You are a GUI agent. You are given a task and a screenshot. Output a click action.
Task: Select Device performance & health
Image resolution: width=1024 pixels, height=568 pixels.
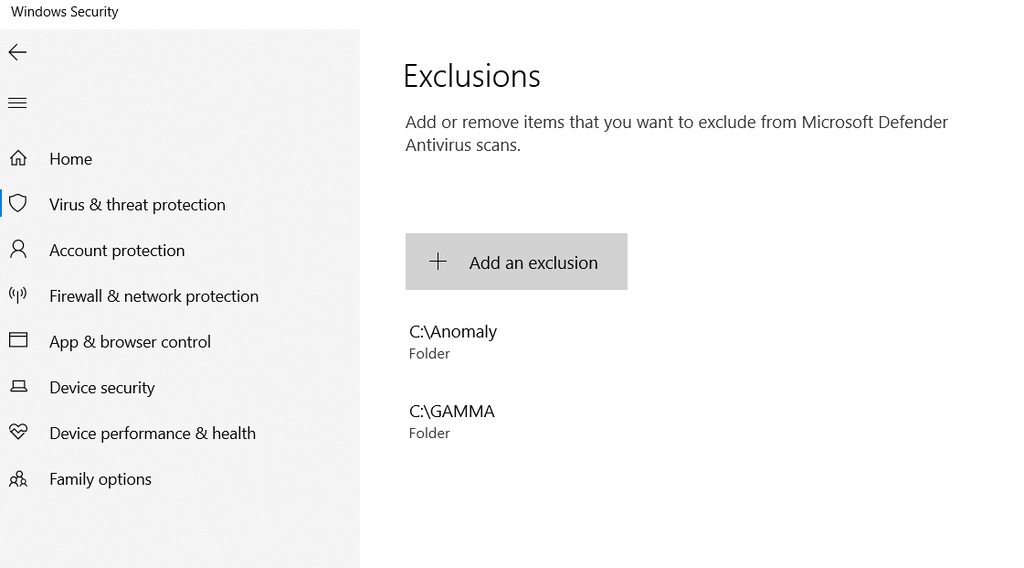(x=152, y=433)
